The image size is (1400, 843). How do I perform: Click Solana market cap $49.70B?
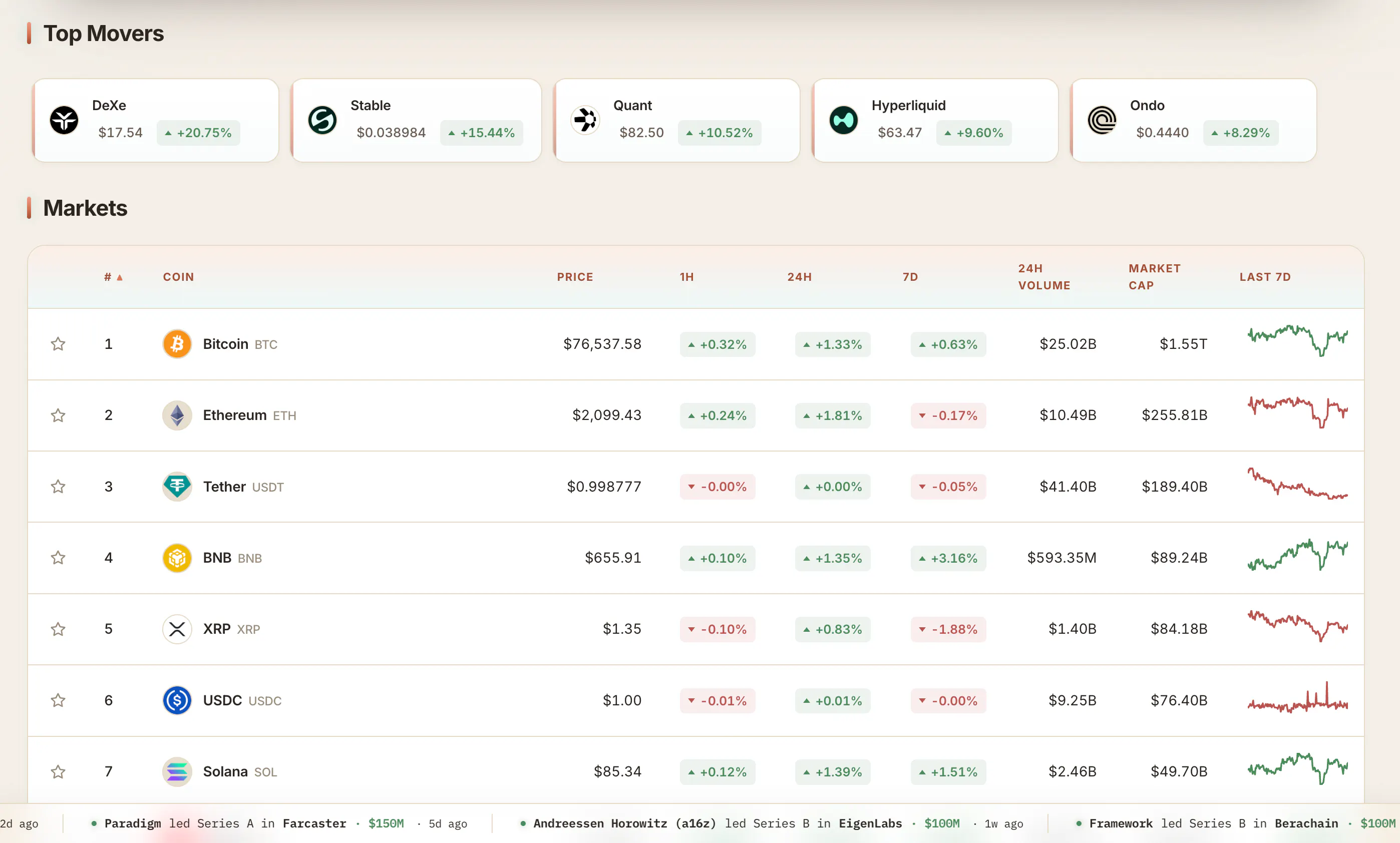[1179, 771]
